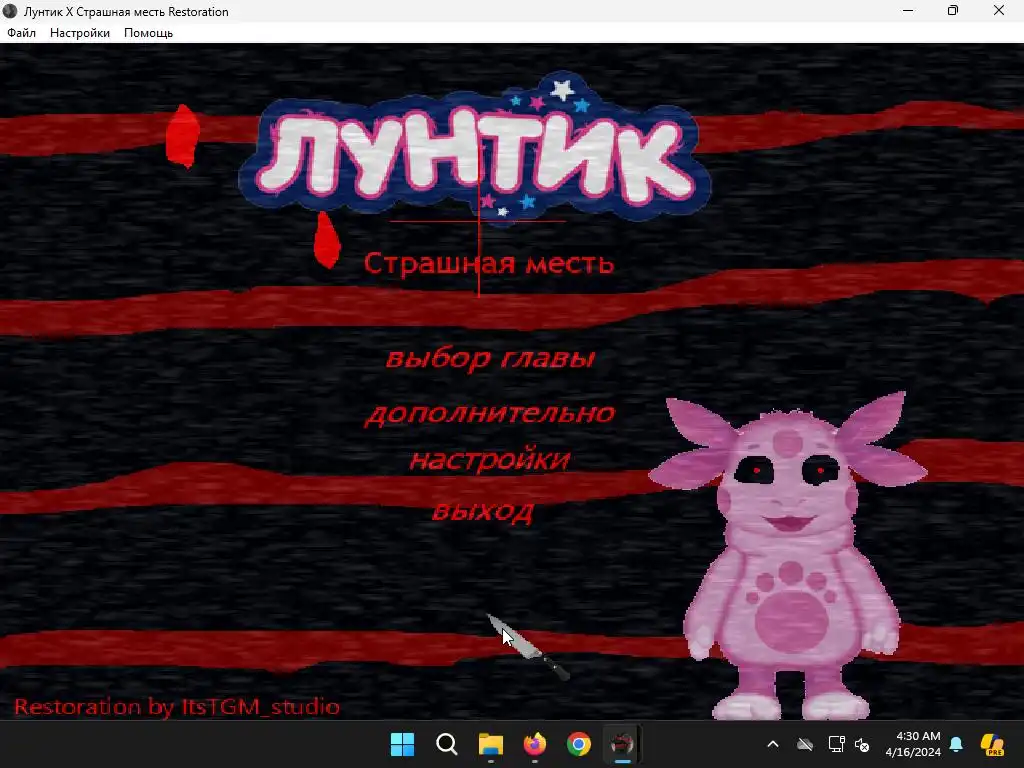
Task: Open the Настройки menu in menu bar
Action: click(x=80, y=33)
